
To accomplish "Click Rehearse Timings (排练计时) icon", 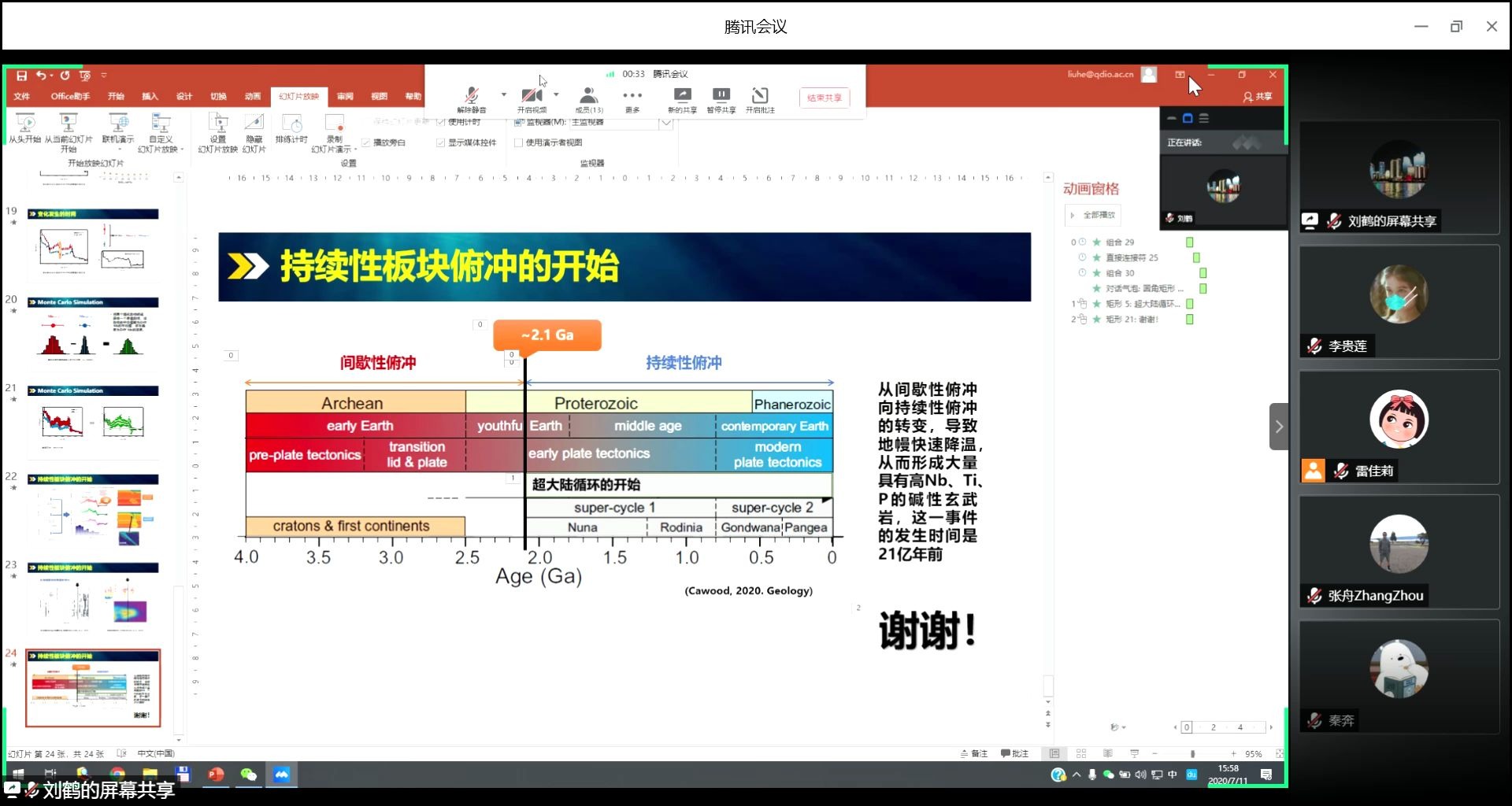I will pos(291,128).
